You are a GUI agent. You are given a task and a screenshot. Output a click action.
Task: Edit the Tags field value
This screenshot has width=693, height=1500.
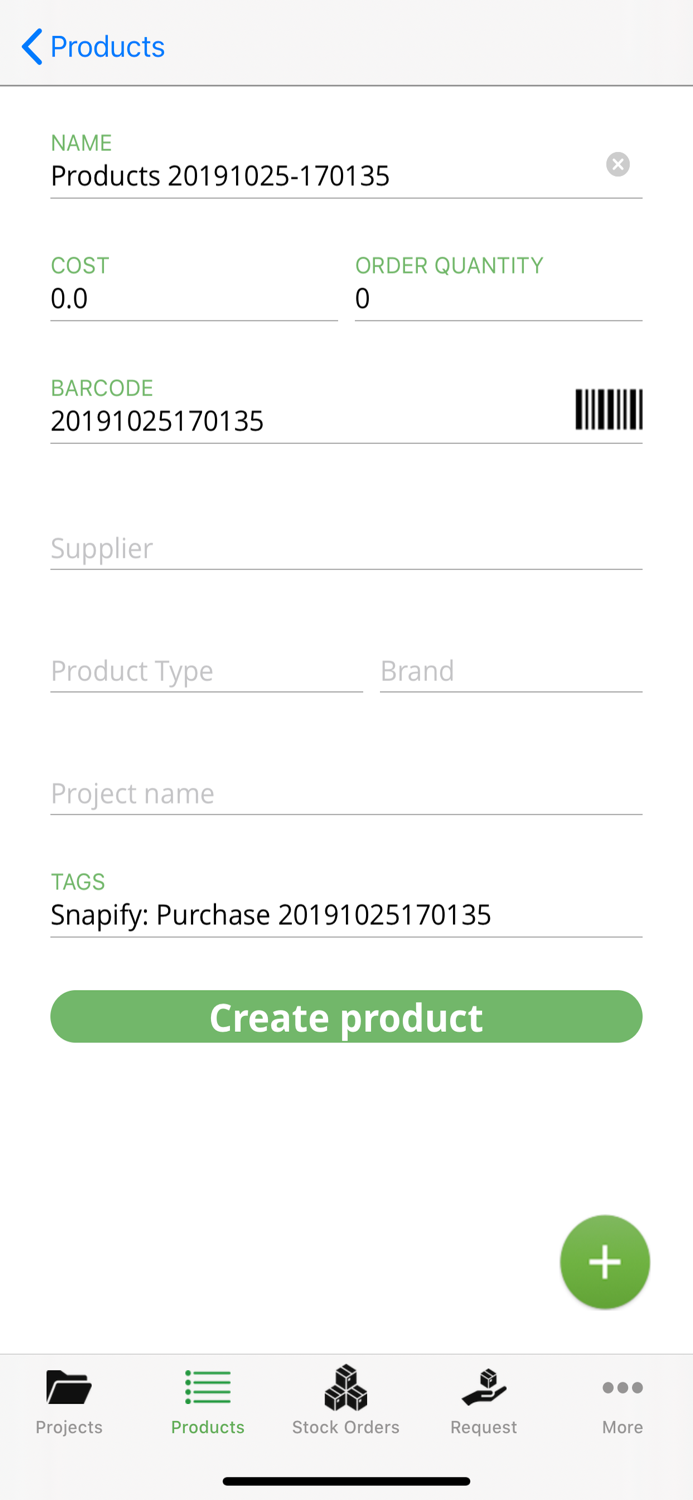point(346,915)
